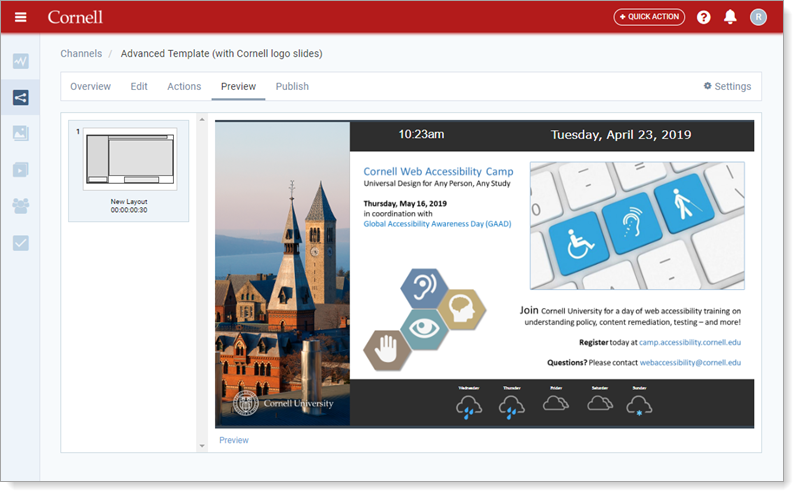Open the checkmark tasks sidebar icon
Viewport: 799px width, 497px height.
(20, 243)
